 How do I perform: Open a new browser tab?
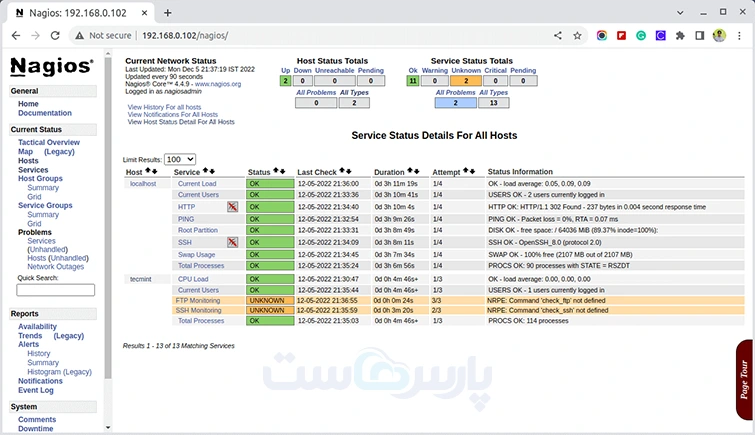click(x=168, y=13)
